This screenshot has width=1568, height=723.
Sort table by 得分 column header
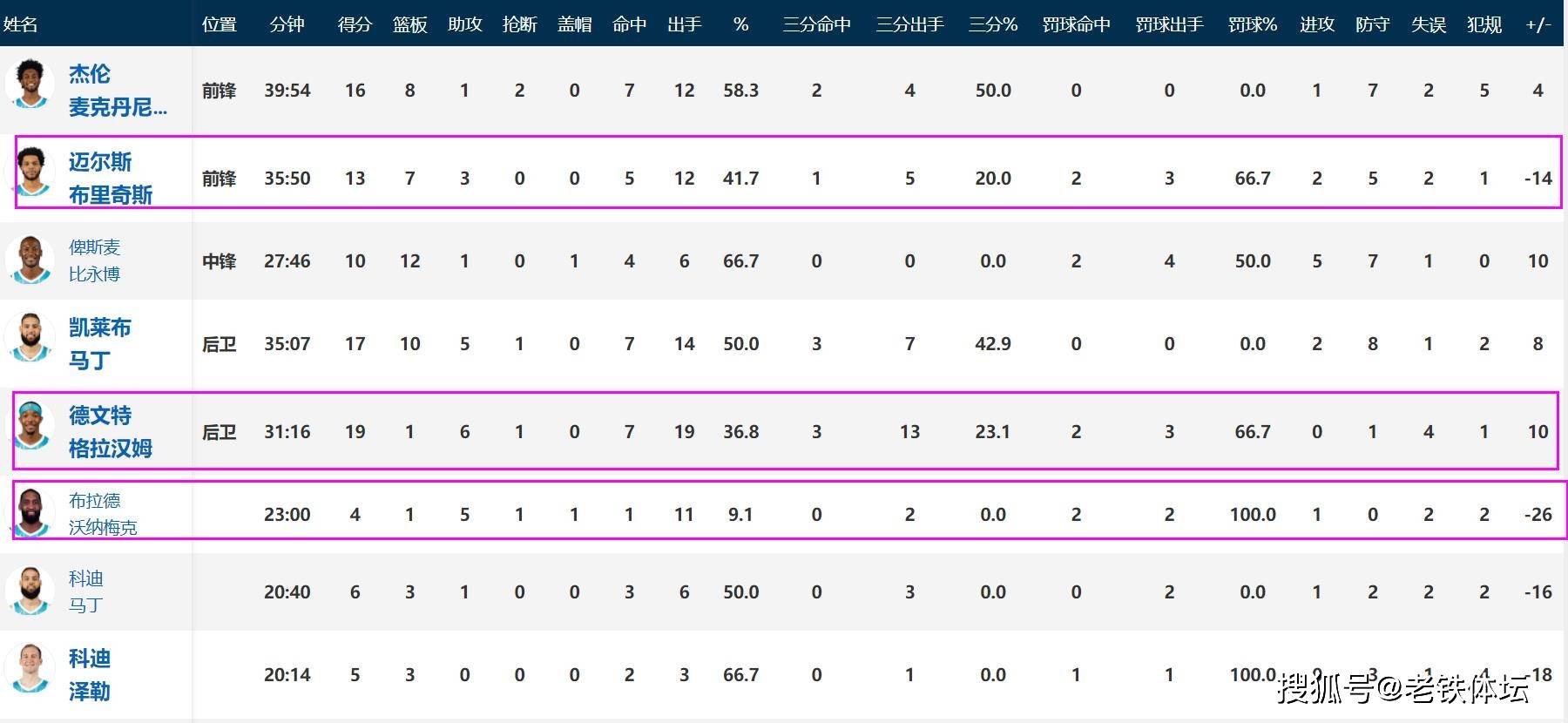coord(355,24)
